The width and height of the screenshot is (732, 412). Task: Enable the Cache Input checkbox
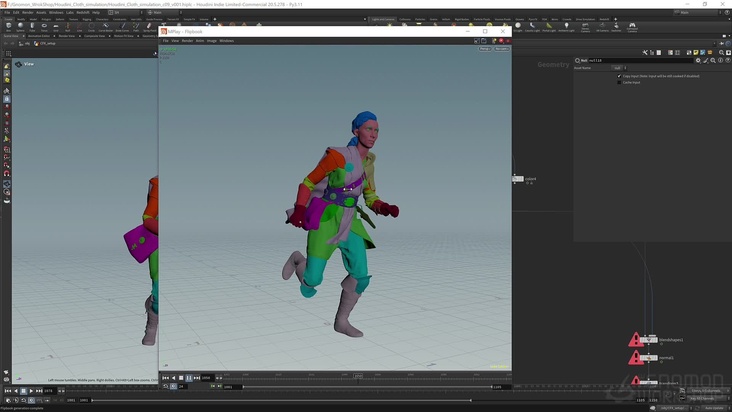(619, 82)
